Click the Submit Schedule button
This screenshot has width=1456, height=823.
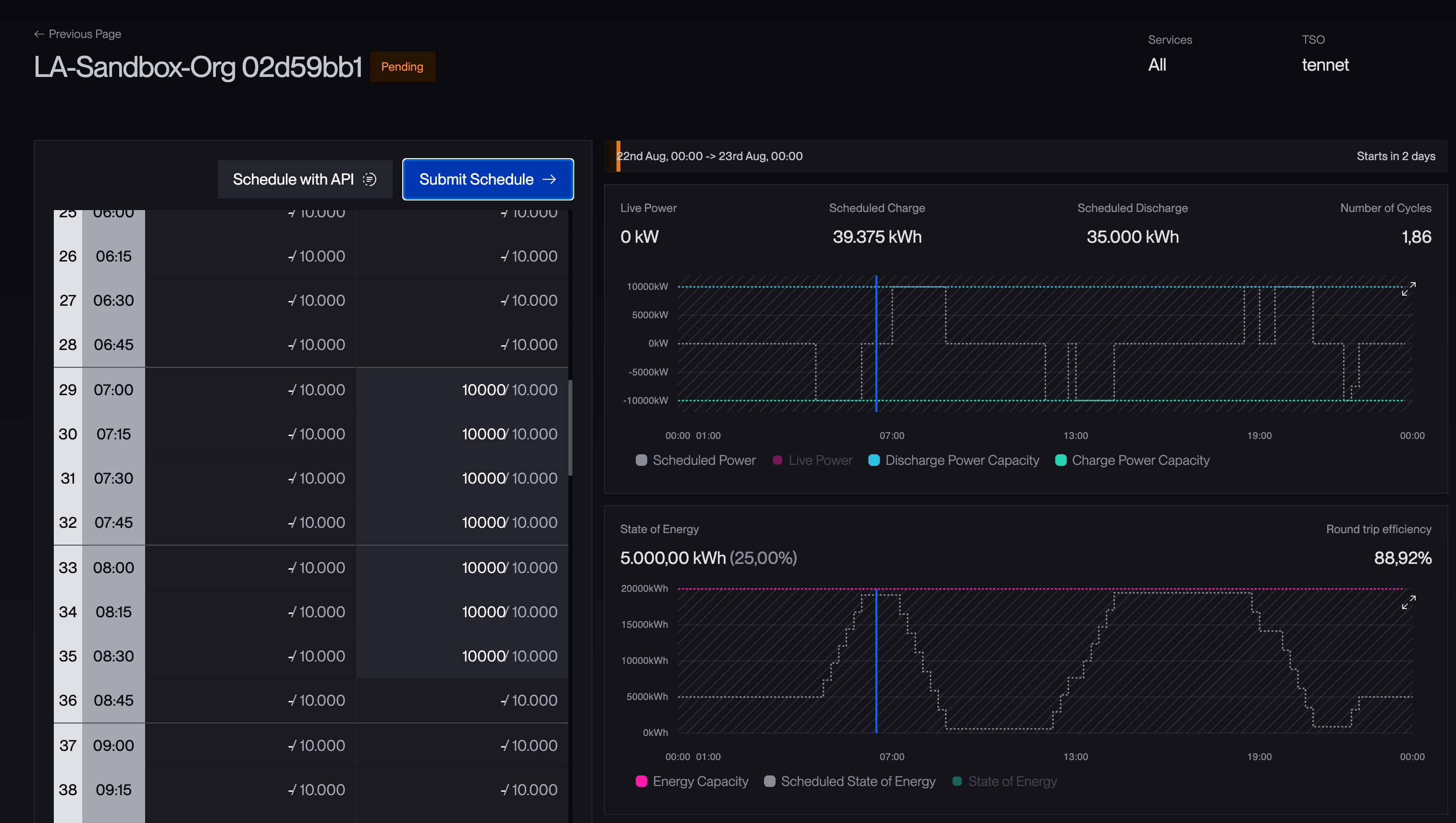pos(488,179)
